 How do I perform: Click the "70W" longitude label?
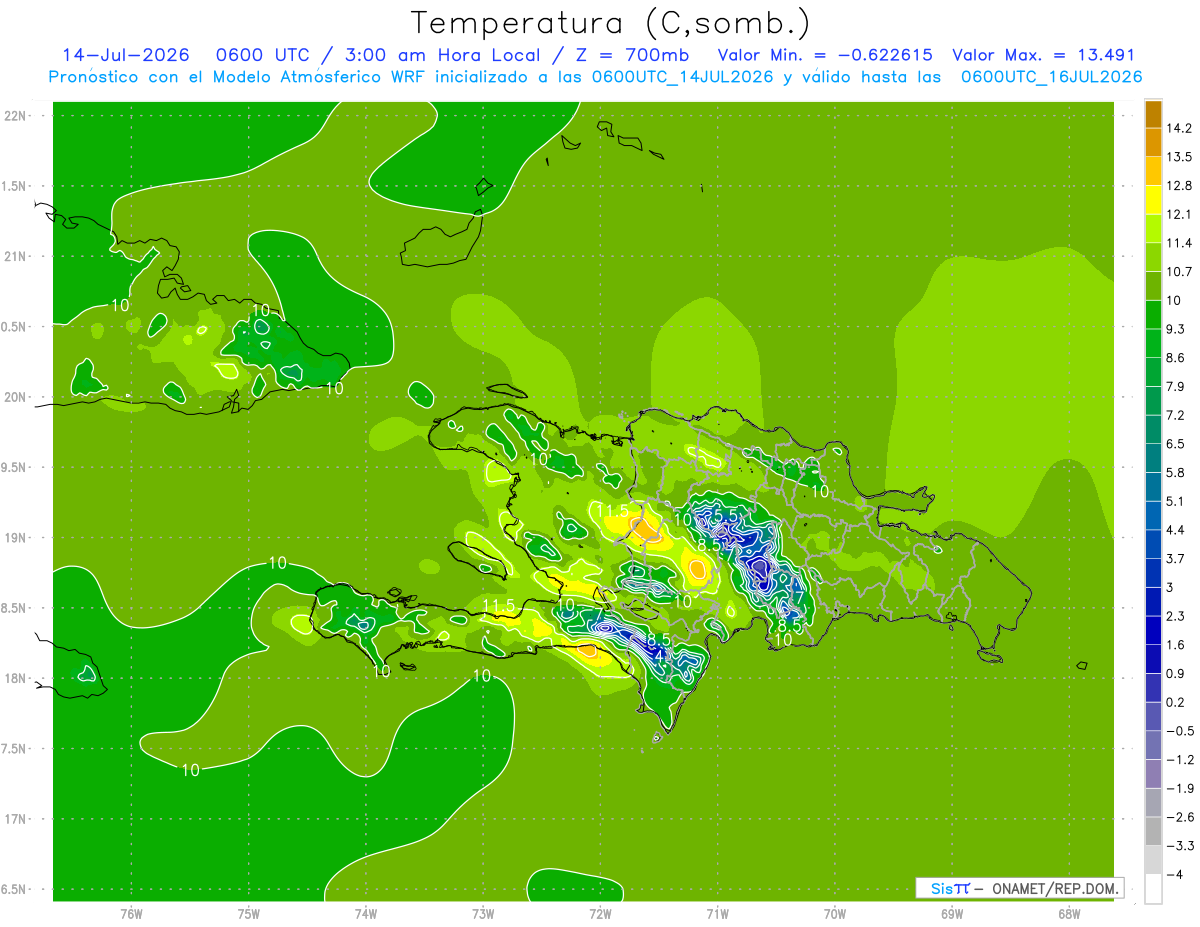point(834,913)
